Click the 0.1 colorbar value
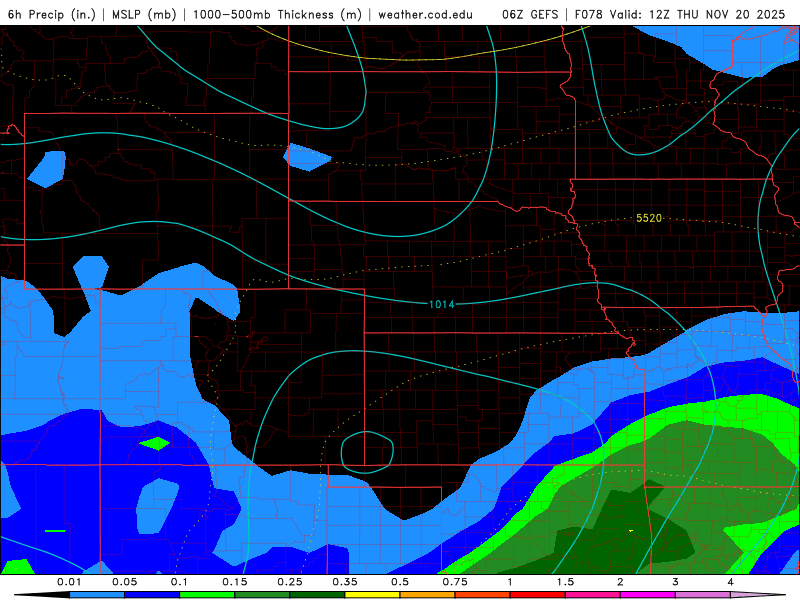 (179, 582)
